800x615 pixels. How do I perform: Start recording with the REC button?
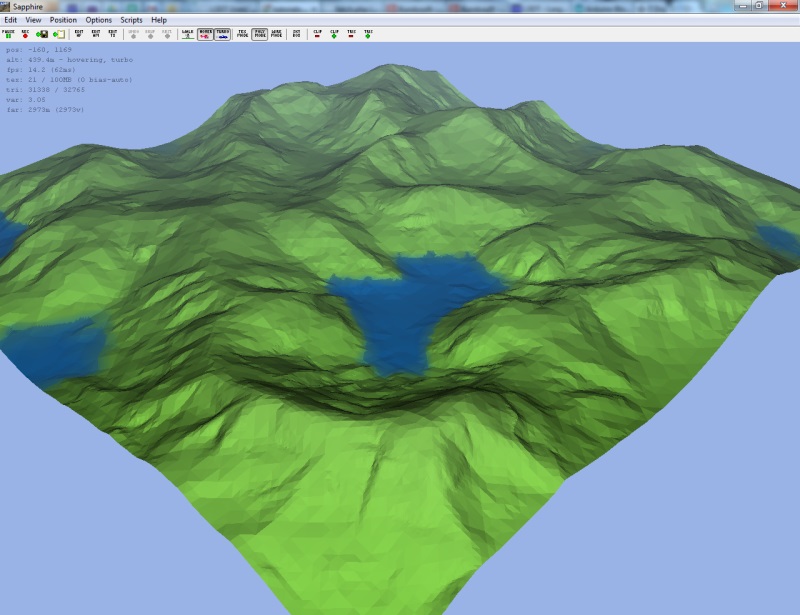coord(25,33)
